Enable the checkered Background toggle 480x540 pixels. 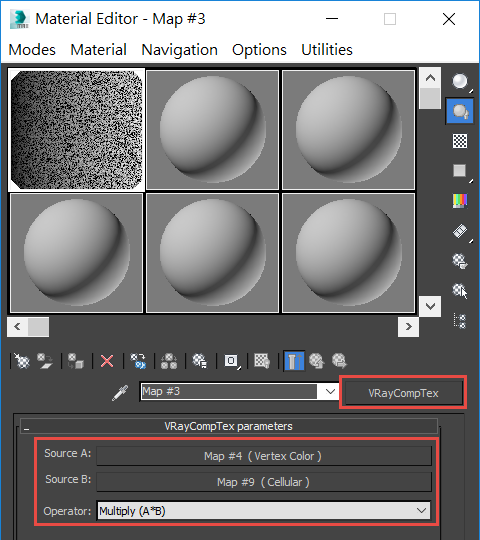(x=460, y=141)
